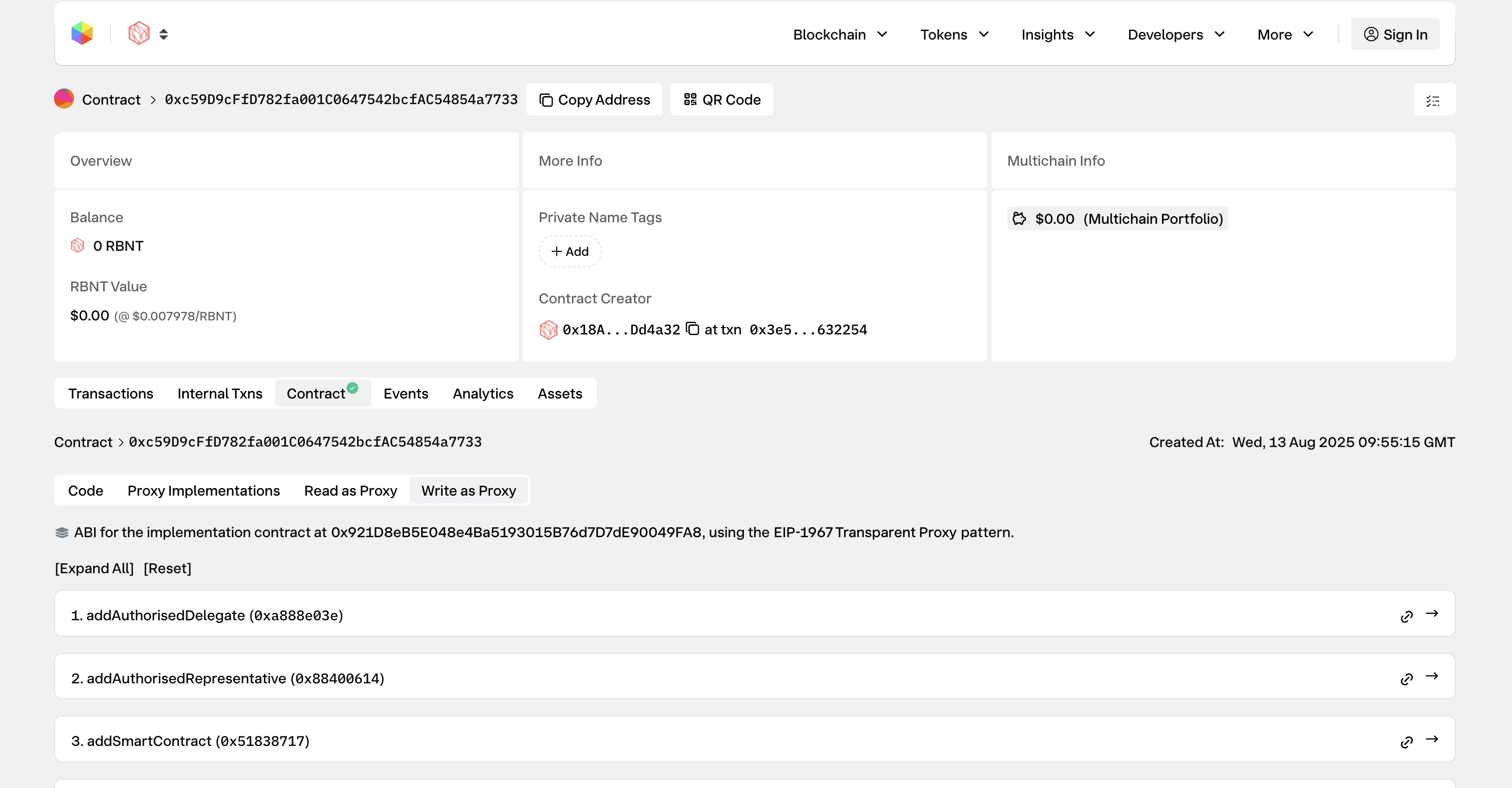Click the Sign In button
This screenshot has height=788, width=1512.
1395,34
